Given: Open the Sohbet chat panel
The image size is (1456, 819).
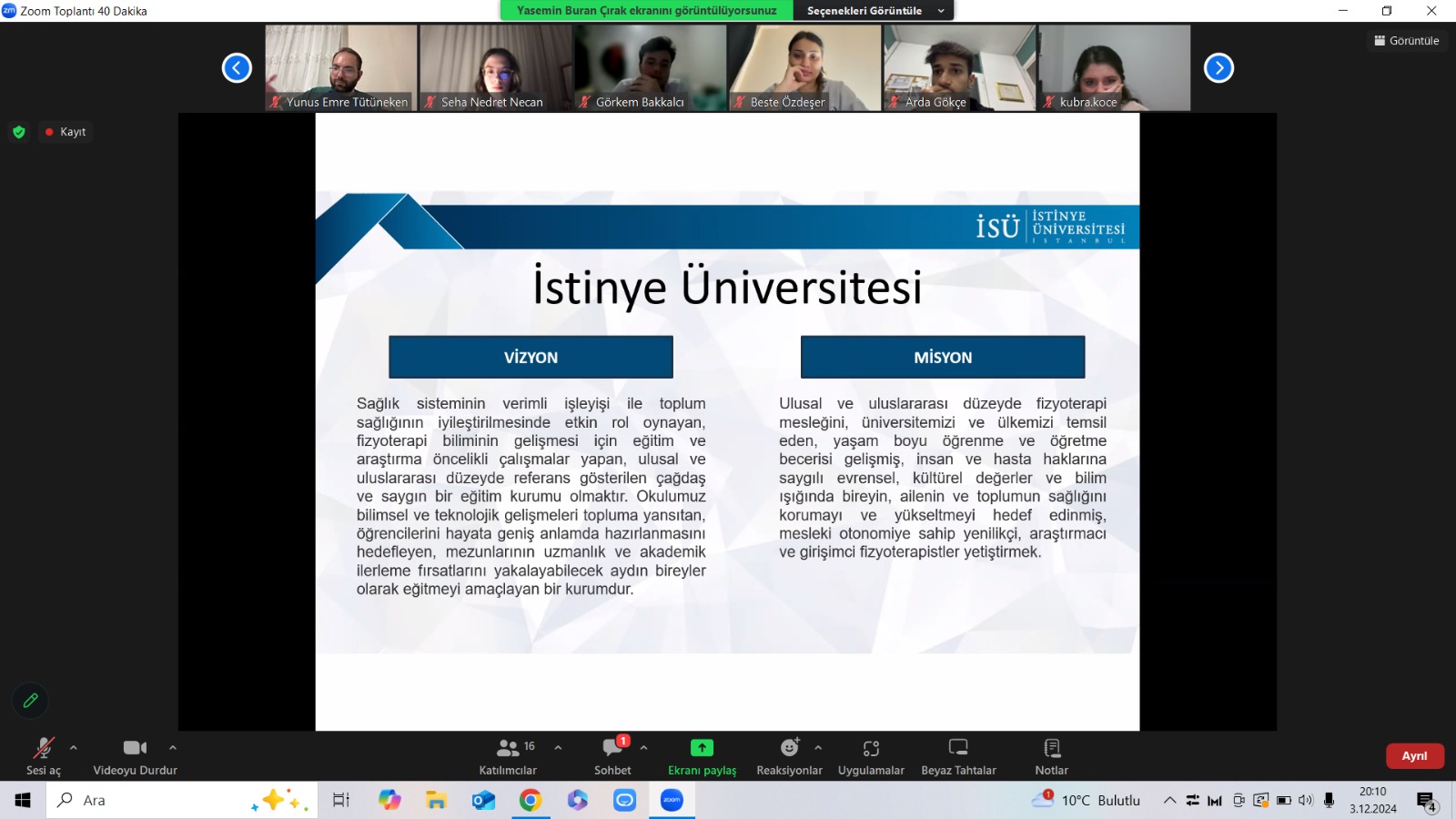Looking at the screenshot, I should (612, 756).
